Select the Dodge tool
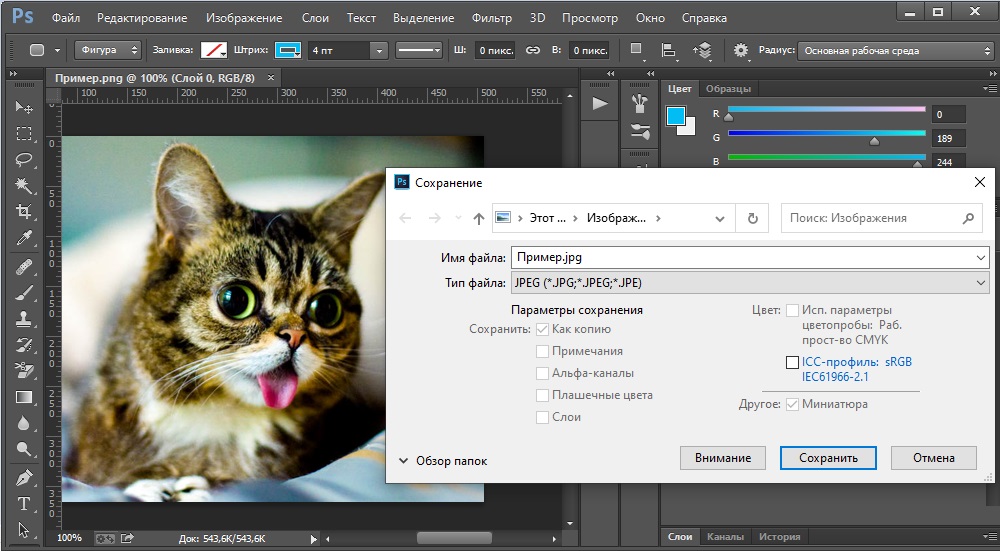The width and height of the screenshot is (1000, 551). [x=24, y=450]
